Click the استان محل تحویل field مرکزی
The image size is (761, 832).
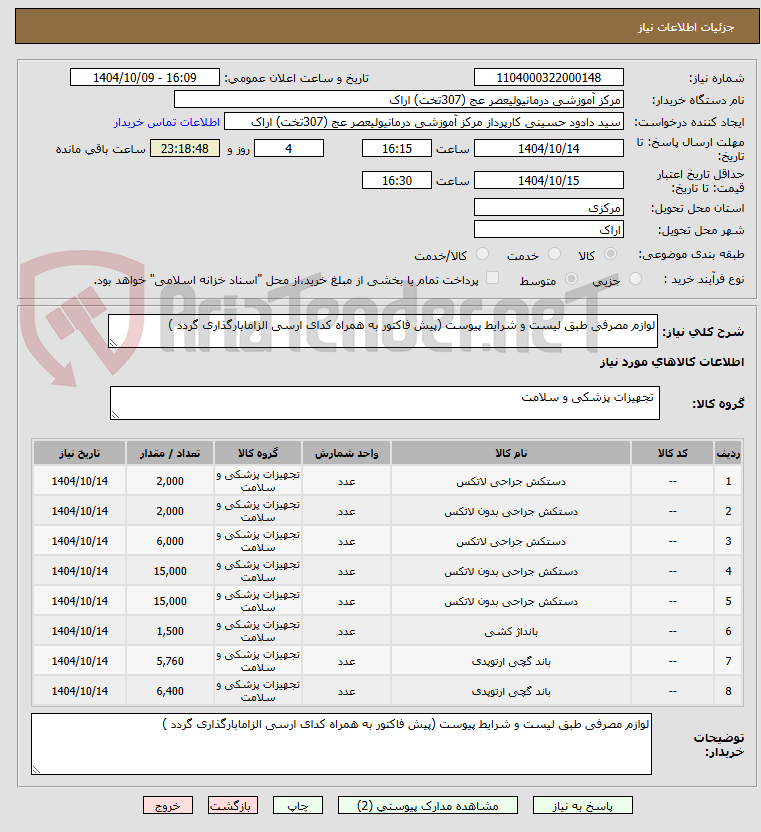[549, 207]
